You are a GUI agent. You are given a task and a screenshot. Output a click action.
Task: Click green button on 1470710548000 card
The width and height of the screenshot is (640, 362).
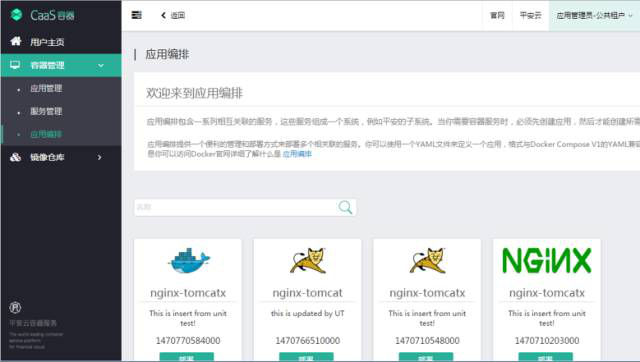coord(426,357)
